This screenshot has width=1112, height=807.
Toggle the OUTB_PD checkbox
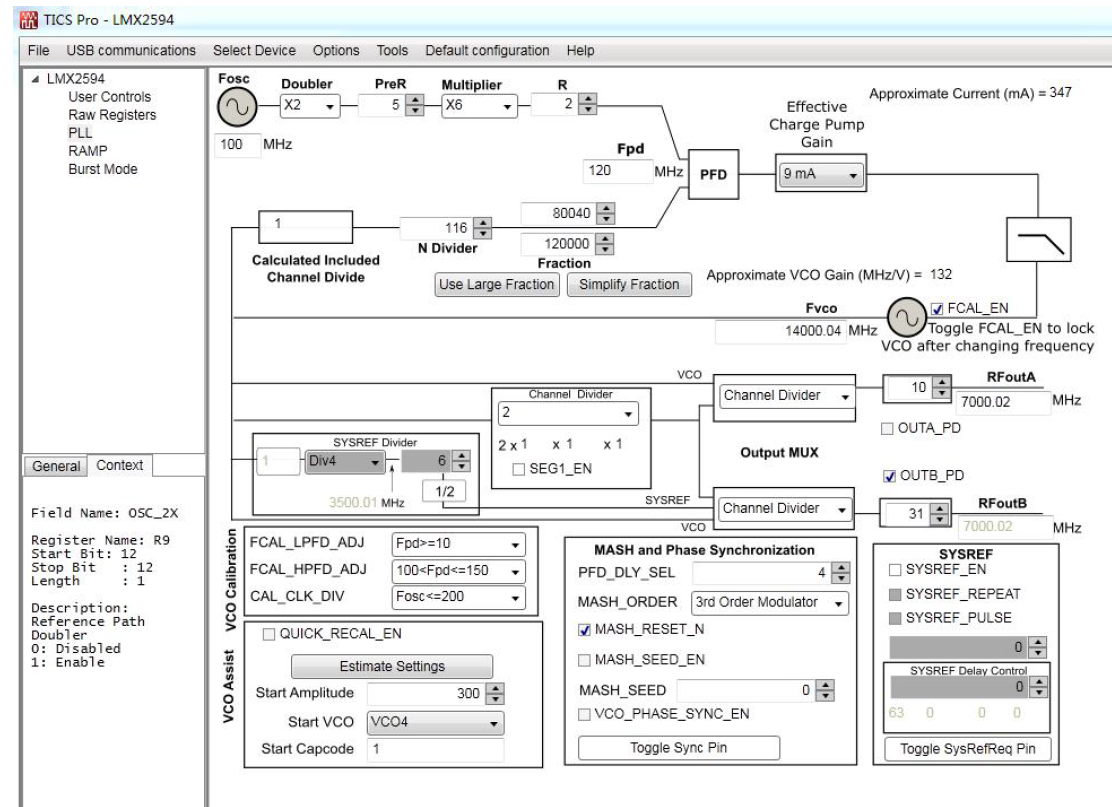tap(889, 476)
